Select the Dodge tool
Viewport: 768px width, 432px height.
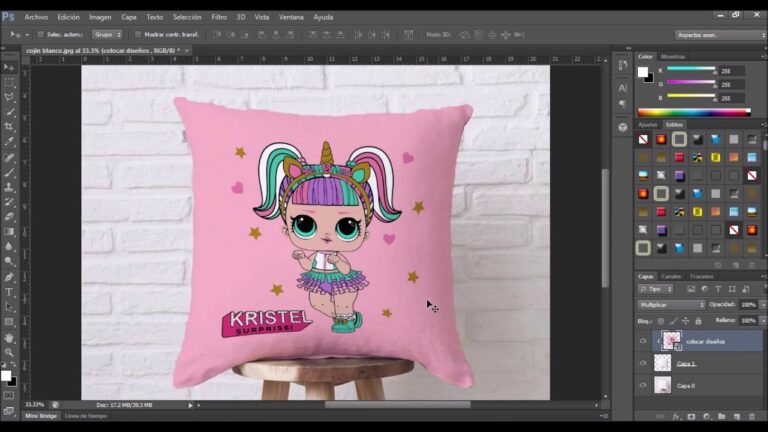9,262
